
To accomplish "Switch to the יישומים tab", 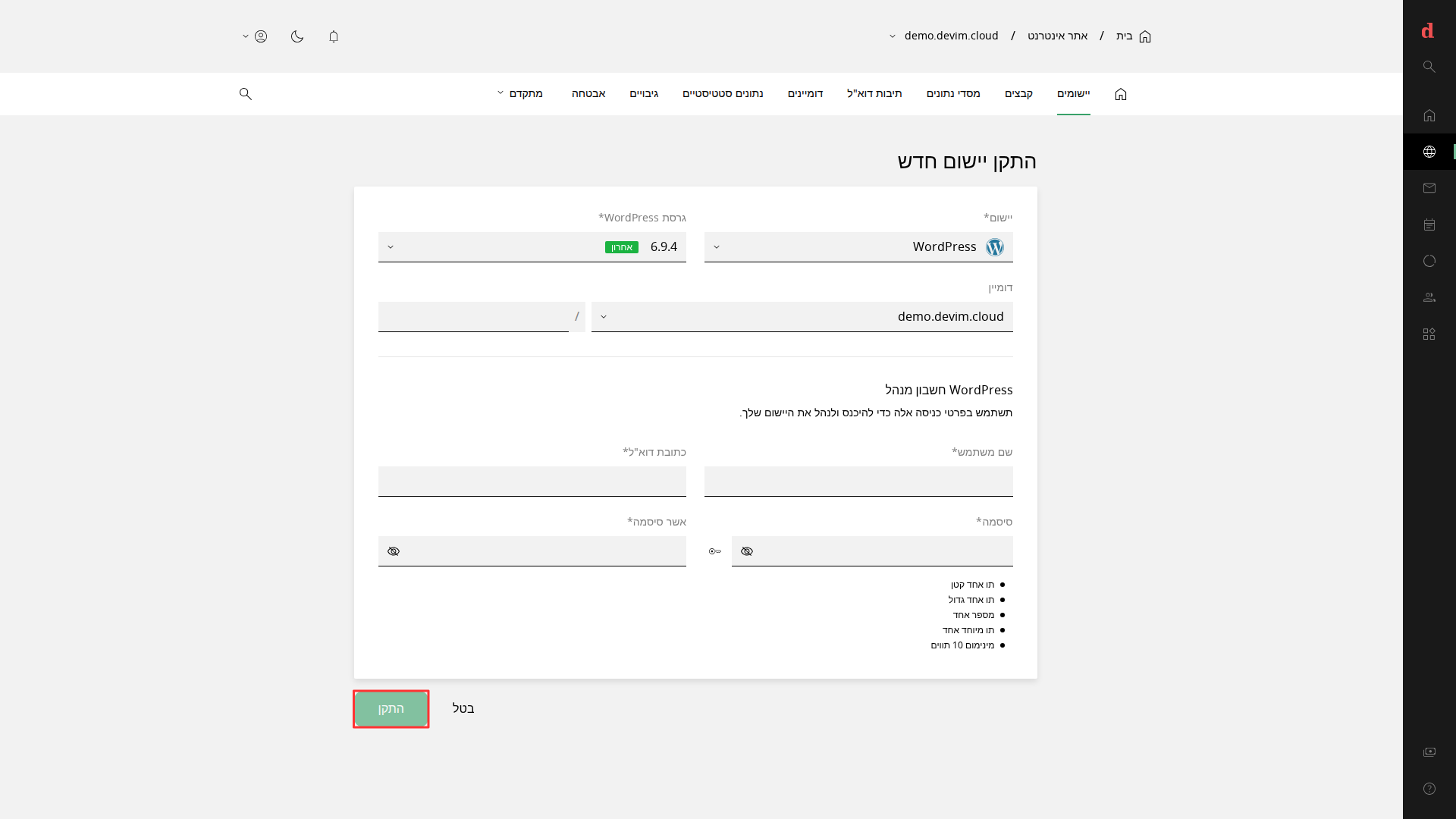I will click(x=1074, y=93).
